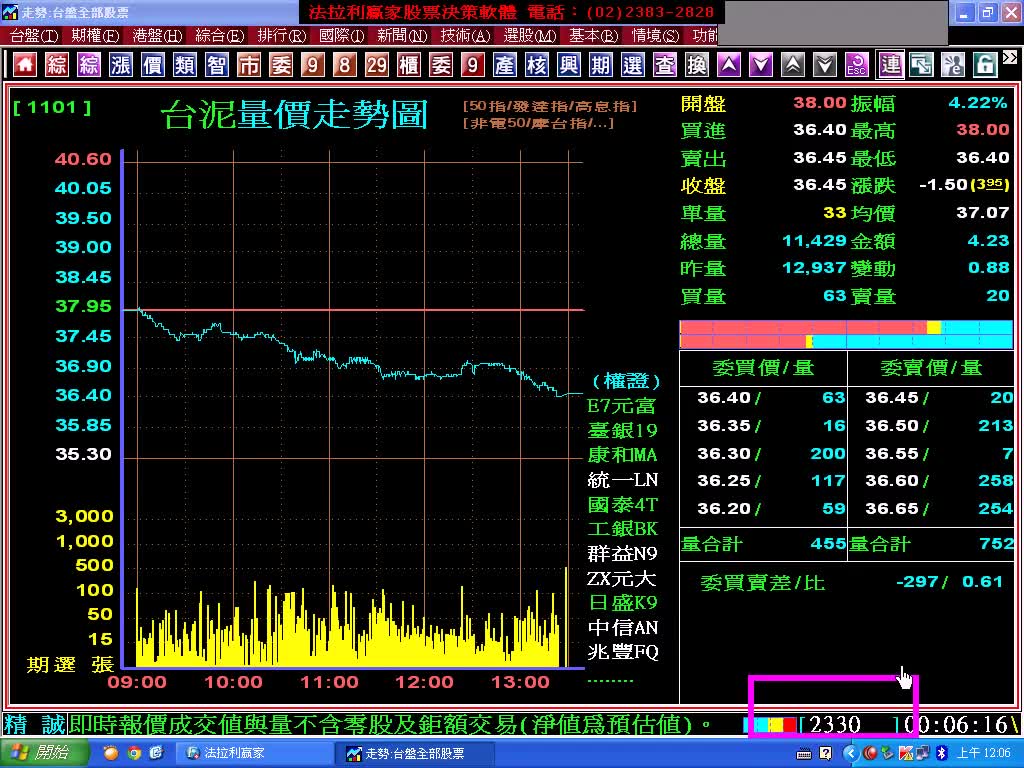Select the 中信AN warrant
The image size is (1024, 768).
(x=622, y=628)
